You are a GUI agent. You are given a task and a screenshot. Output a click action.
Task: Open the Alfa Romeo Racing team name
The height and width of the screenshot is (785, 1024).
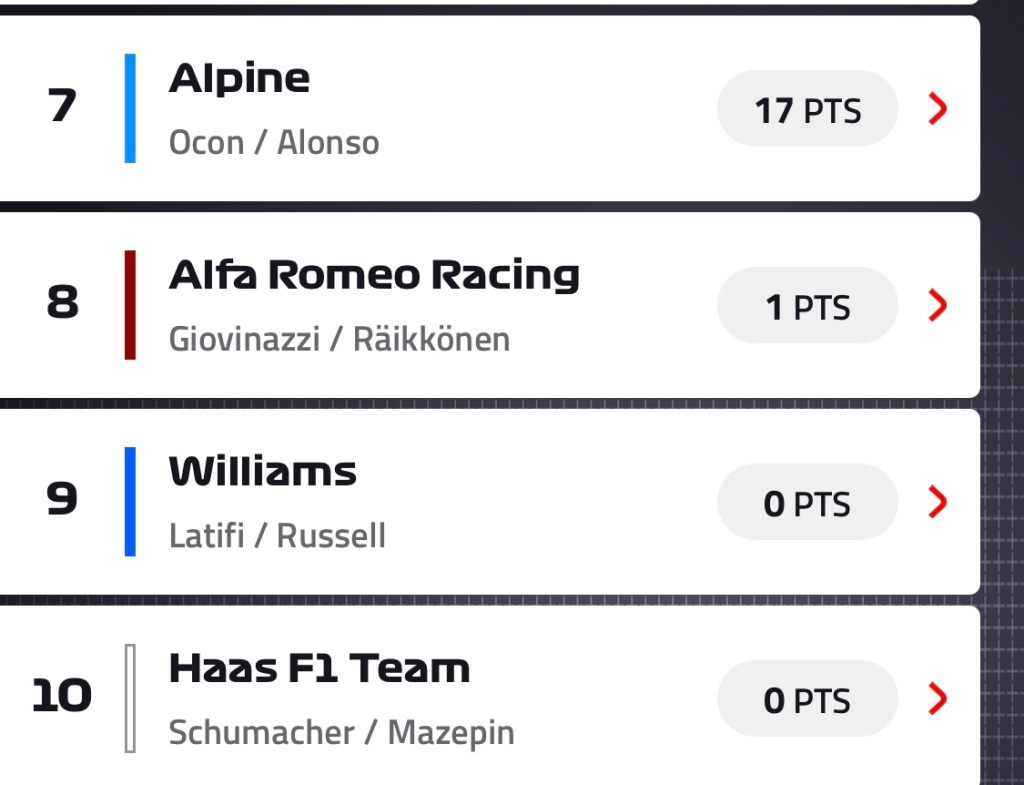(374, 275)
